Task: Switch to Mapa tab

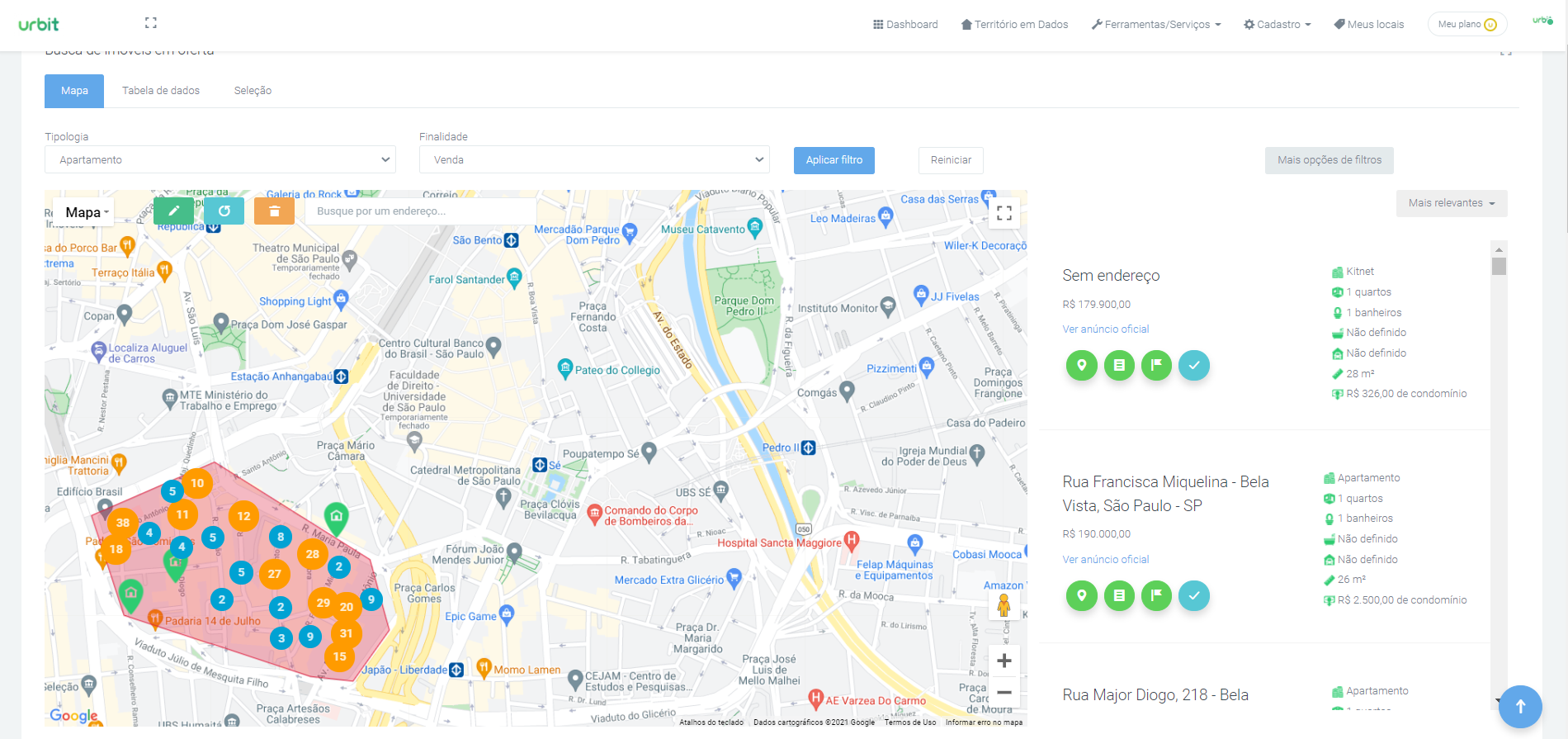Action: [74, 91]
